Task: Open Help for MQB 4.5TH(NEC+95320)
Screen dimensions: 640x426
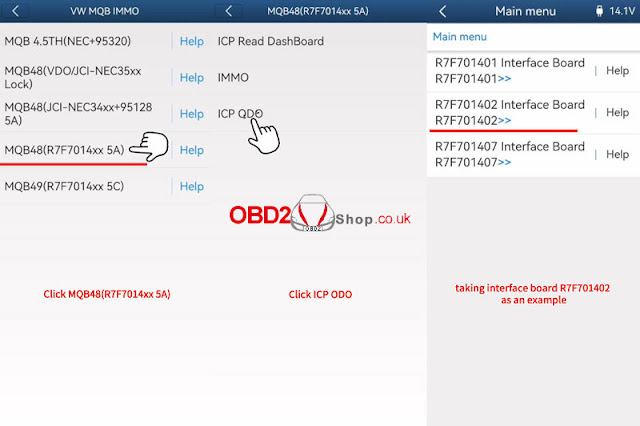Action: click(191, 41)
